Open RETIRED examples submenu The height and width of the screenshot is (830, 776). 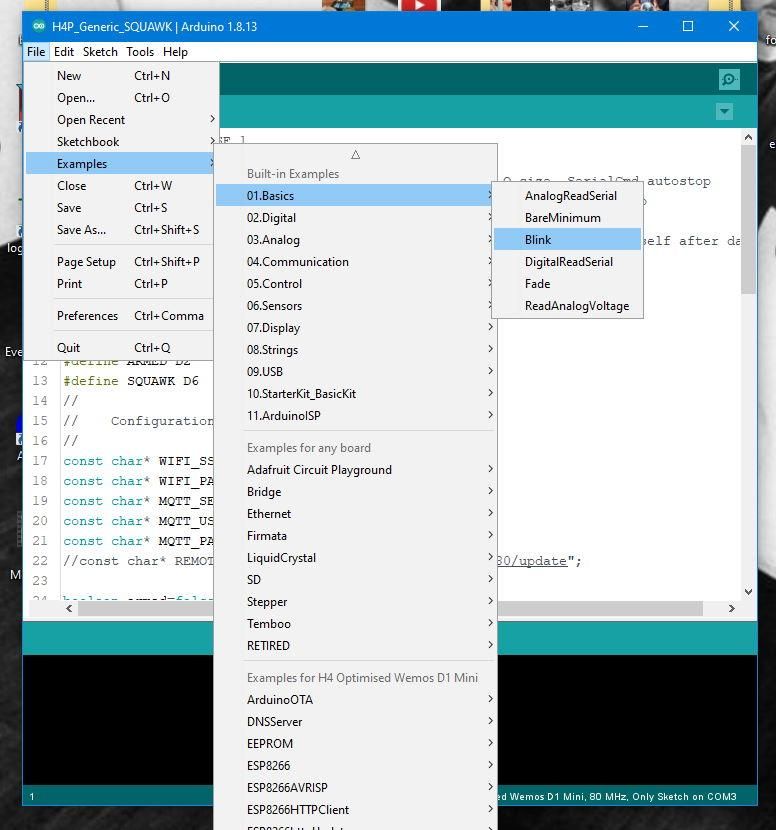click(x=355, y=646)
